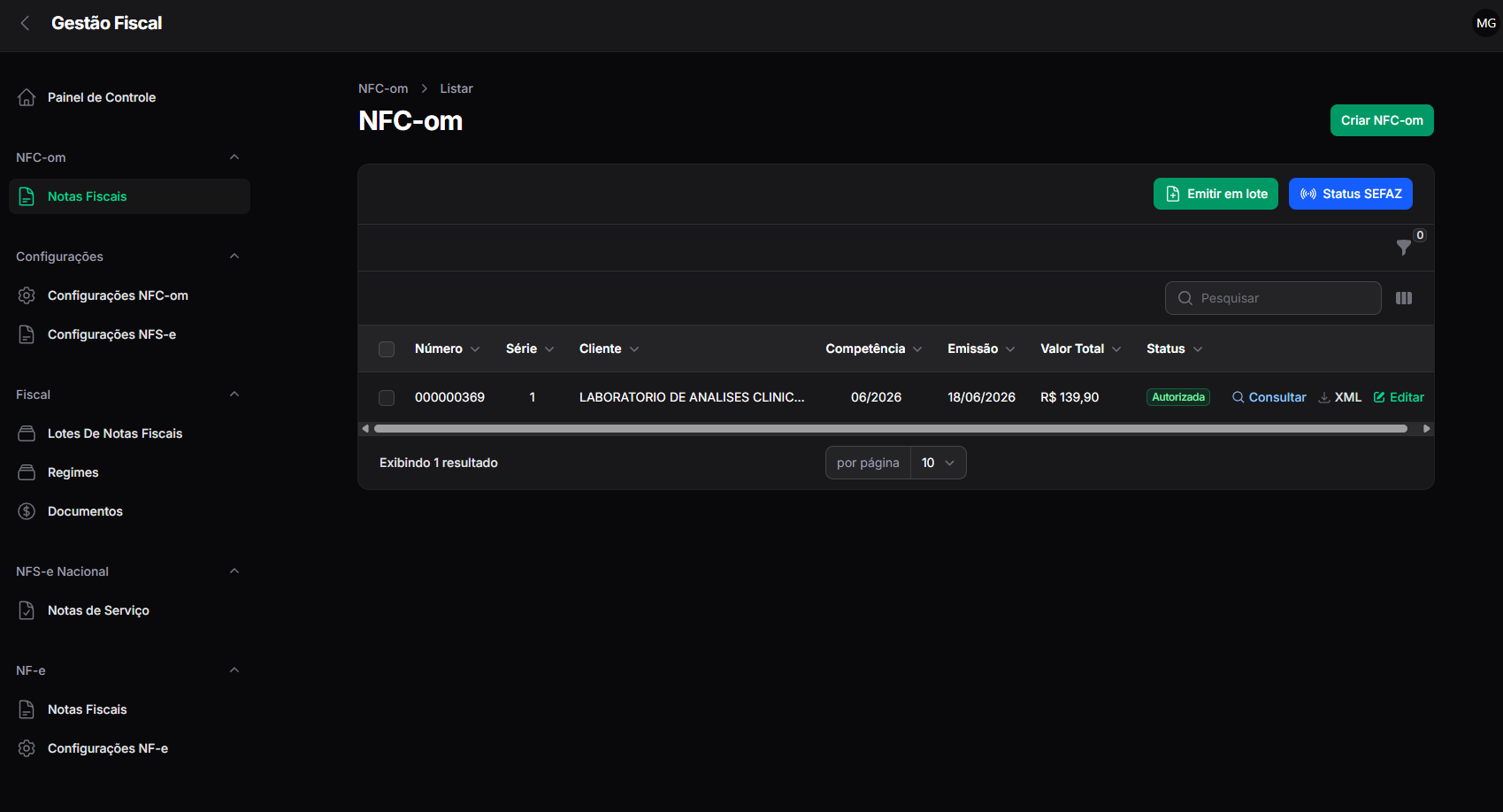The width and height of the screenshot is (1503, 812).
Task: Open the Documentos menu item
Action: (x=129, y=511)
